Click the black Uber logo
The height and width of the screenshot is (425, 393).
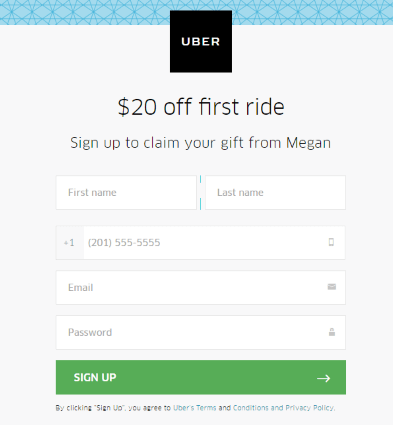[201, 41]
